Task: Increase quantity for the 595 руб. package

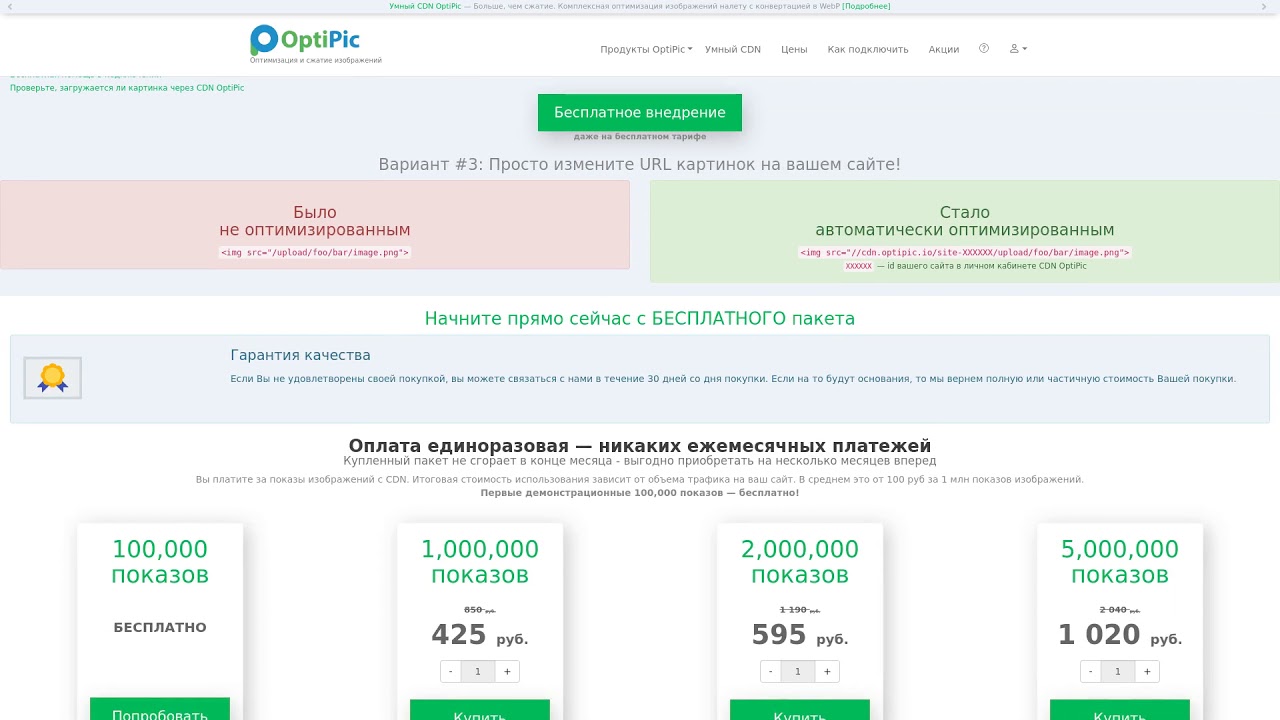Action: pyautogui.click(x=827, y=671)
